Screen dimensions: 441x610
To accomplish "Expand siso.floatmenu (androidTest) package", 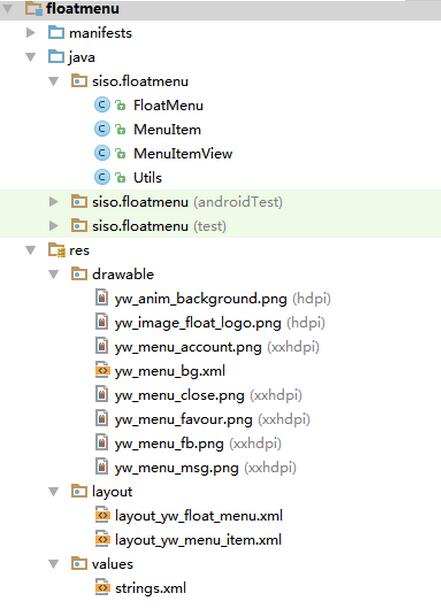I will tap(54, 202).
